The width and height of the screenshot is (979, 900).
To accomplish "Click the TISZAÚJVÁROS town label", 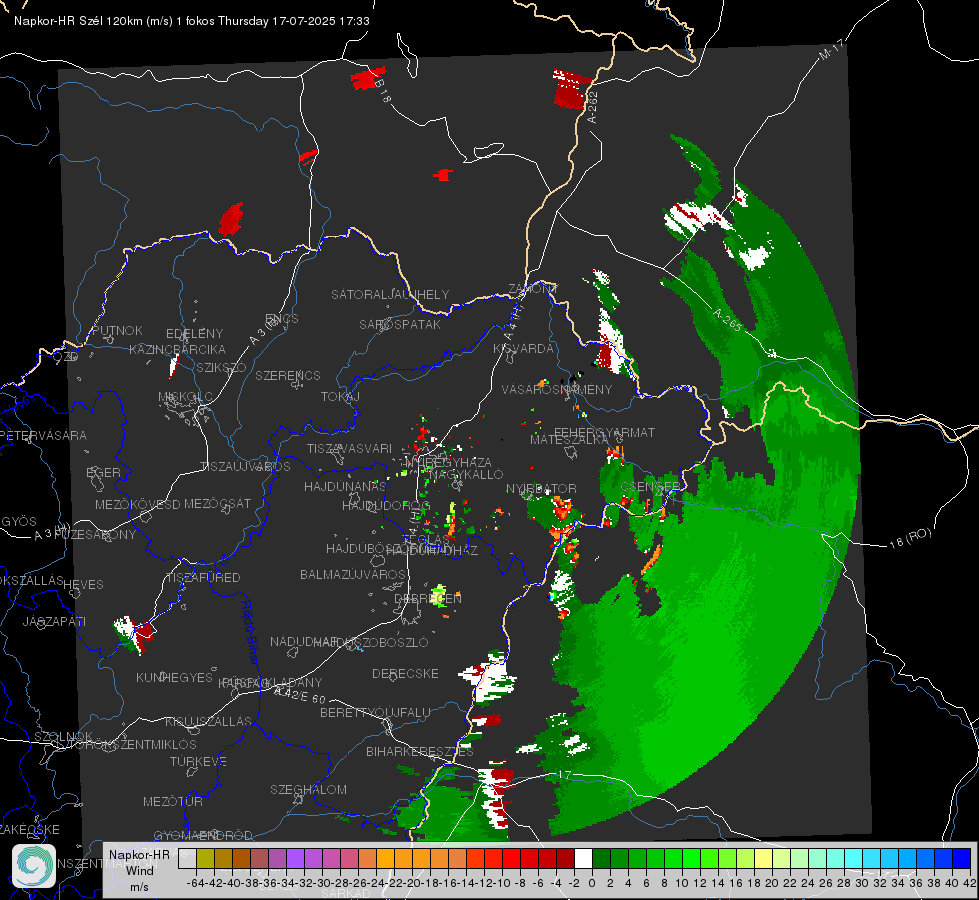I will click(245, 467).
